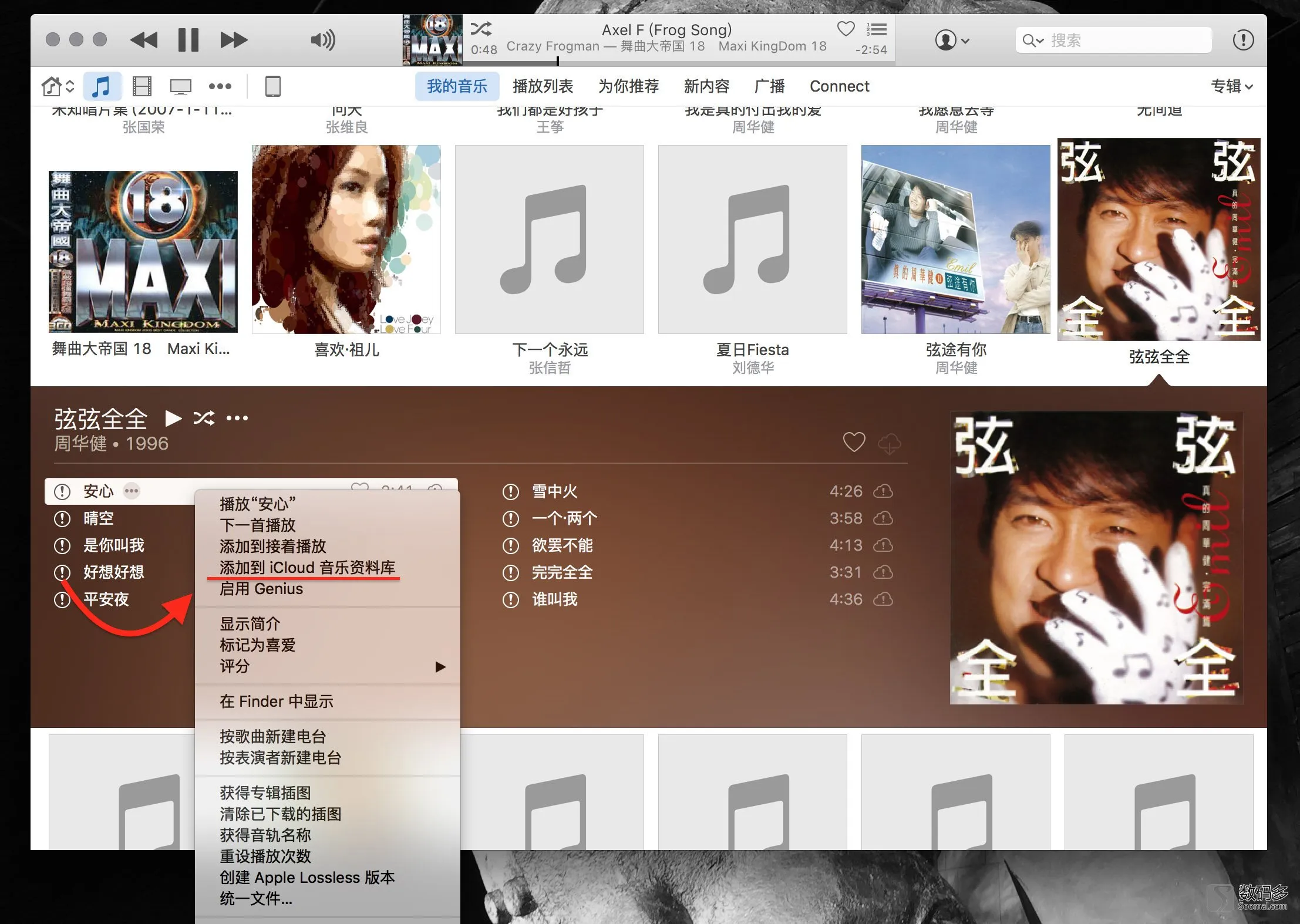The image size is (1300, 924).
Task: Choose 启用 Genius menu item
Action: coord(328,588)
